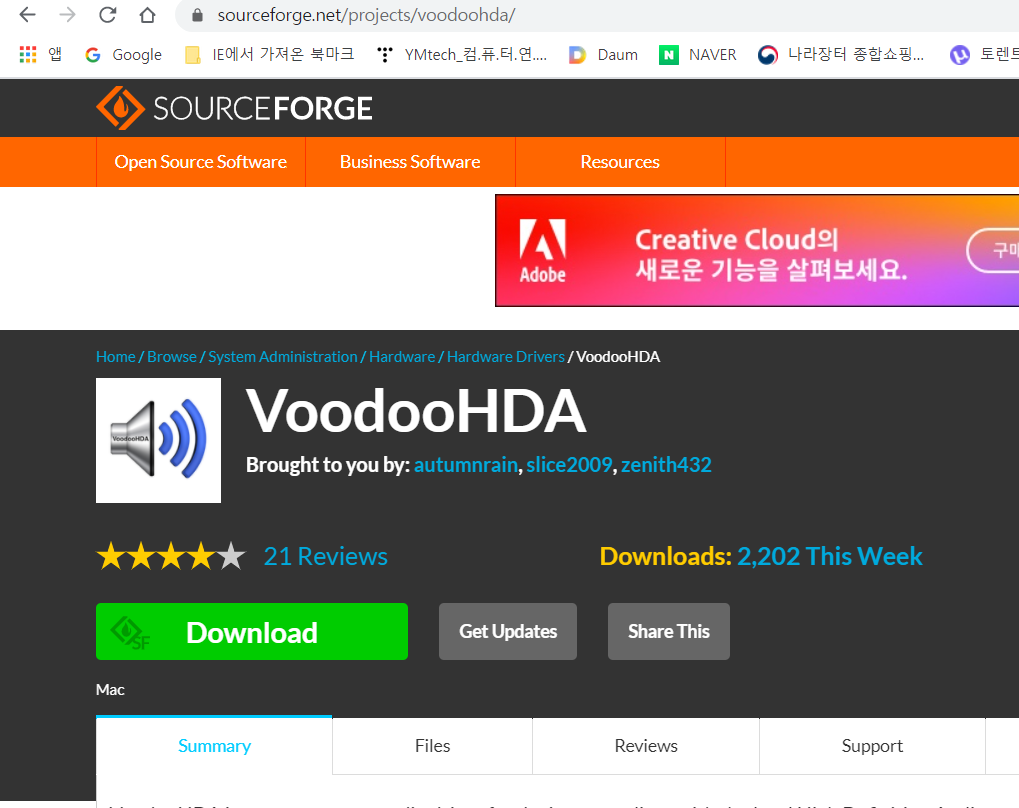Open the apps grid bookmark icon

[x=28, y=55]
